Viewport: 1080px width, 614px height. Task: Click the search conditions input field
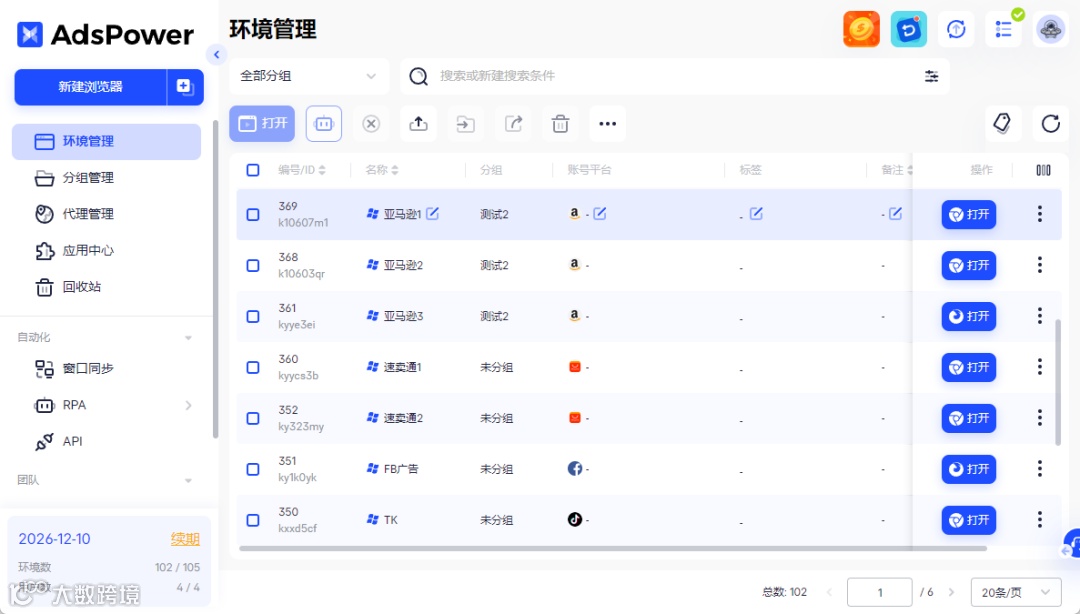click(x=675, y=76)
